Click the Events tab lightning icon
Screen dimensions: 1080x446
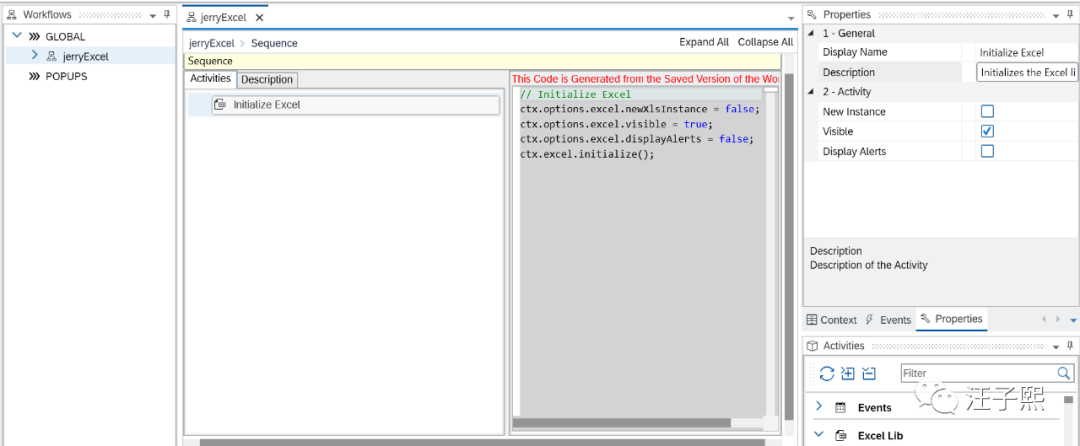869,319
